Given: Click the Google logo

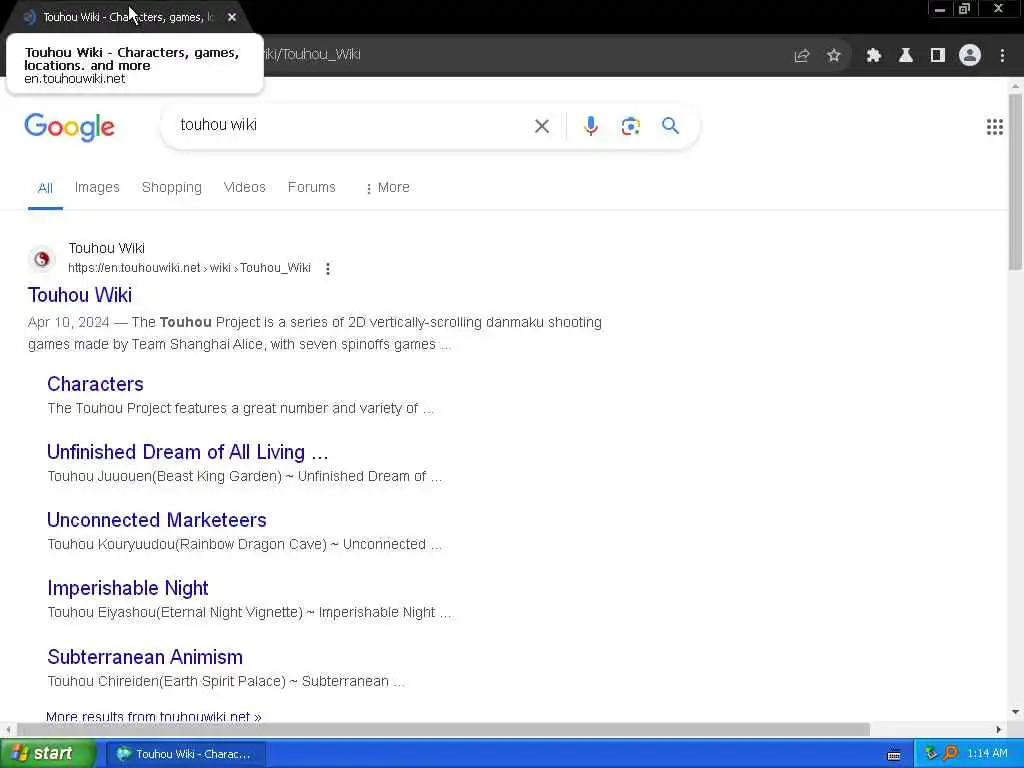Looking at the screenshot, I should [69, 127].
